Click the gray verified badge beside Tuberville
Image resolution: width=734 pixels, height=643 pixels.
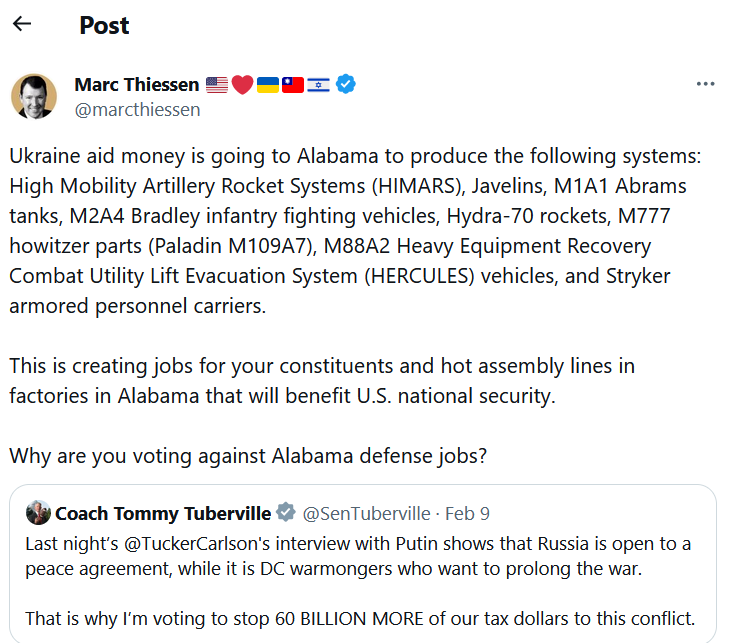(x=286, y=514)
